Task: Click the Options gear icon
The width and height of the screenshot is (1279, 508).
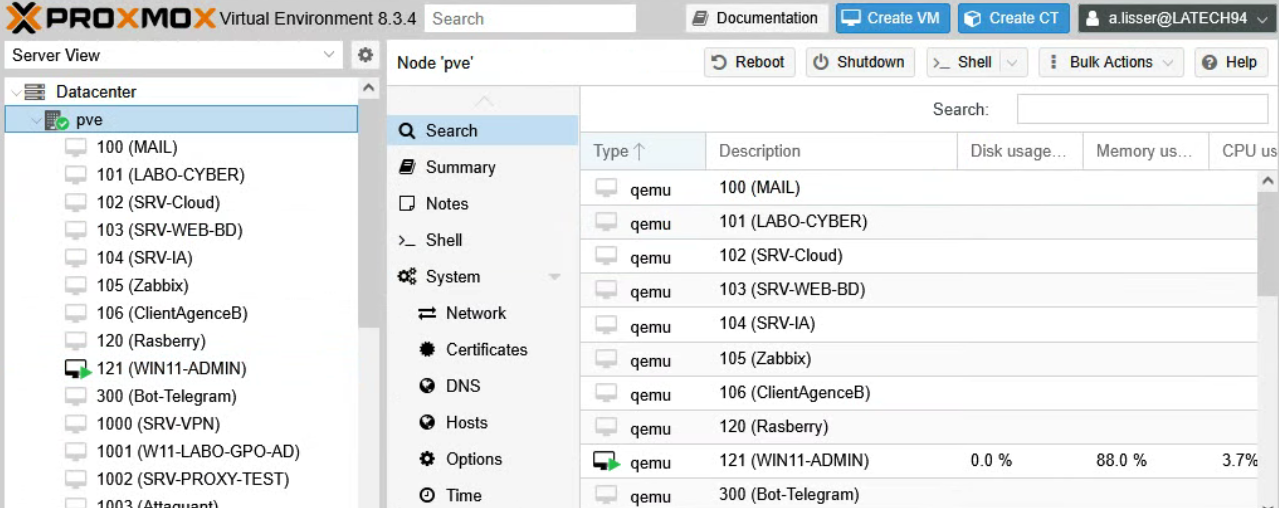Action: [x=427, y=459]
